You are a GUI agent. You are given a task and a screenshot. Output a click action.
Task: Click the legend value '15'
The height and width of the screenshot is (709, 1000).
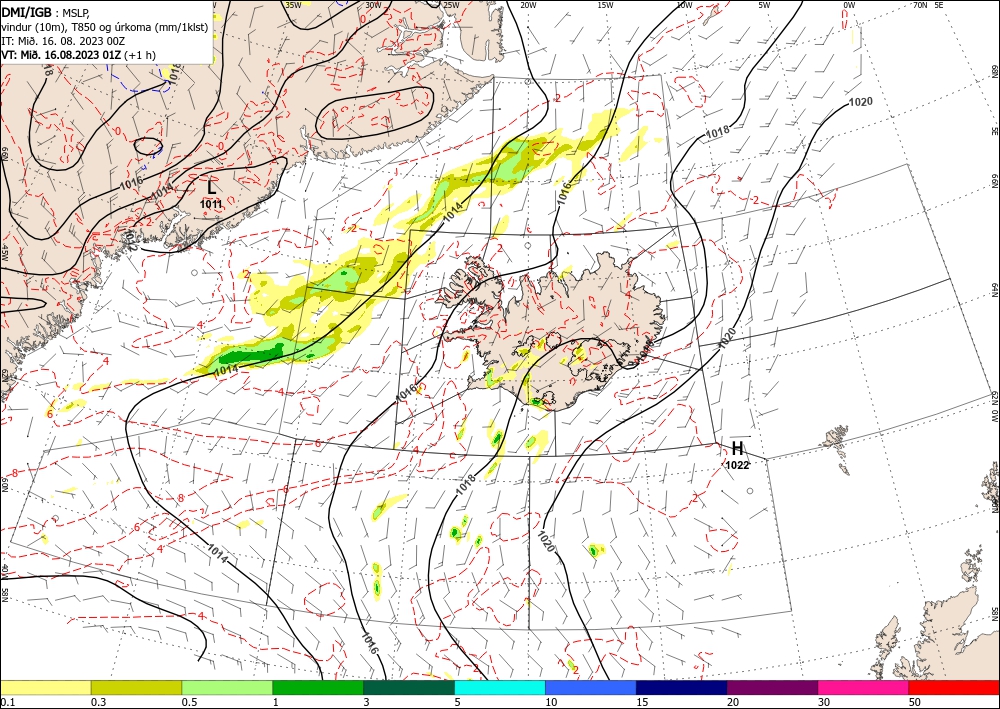click(x=642, y=702)
